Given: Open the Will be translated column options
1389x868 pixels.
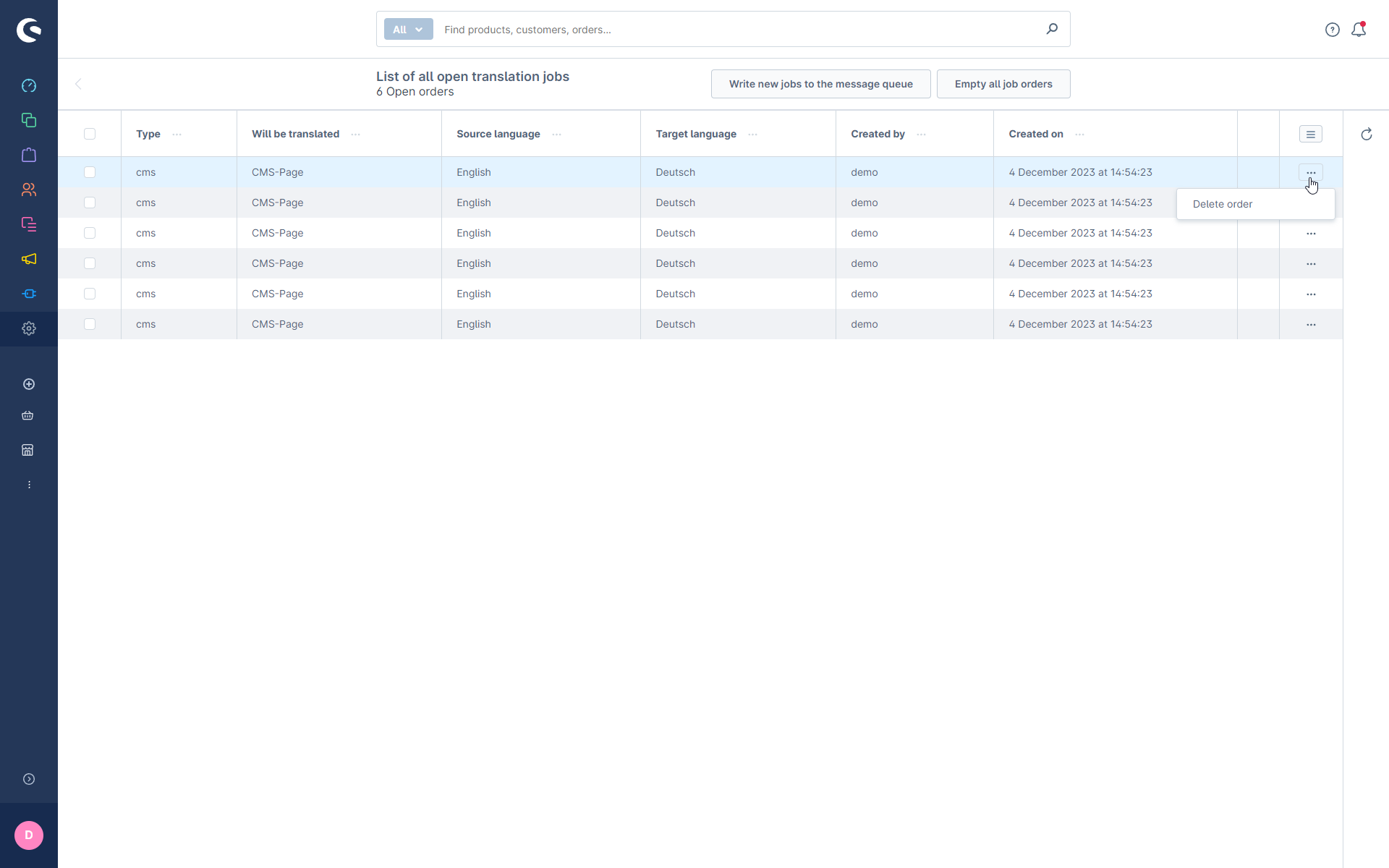Looking at the screenshot, I should pyautogui.click(x=356, y=135).
